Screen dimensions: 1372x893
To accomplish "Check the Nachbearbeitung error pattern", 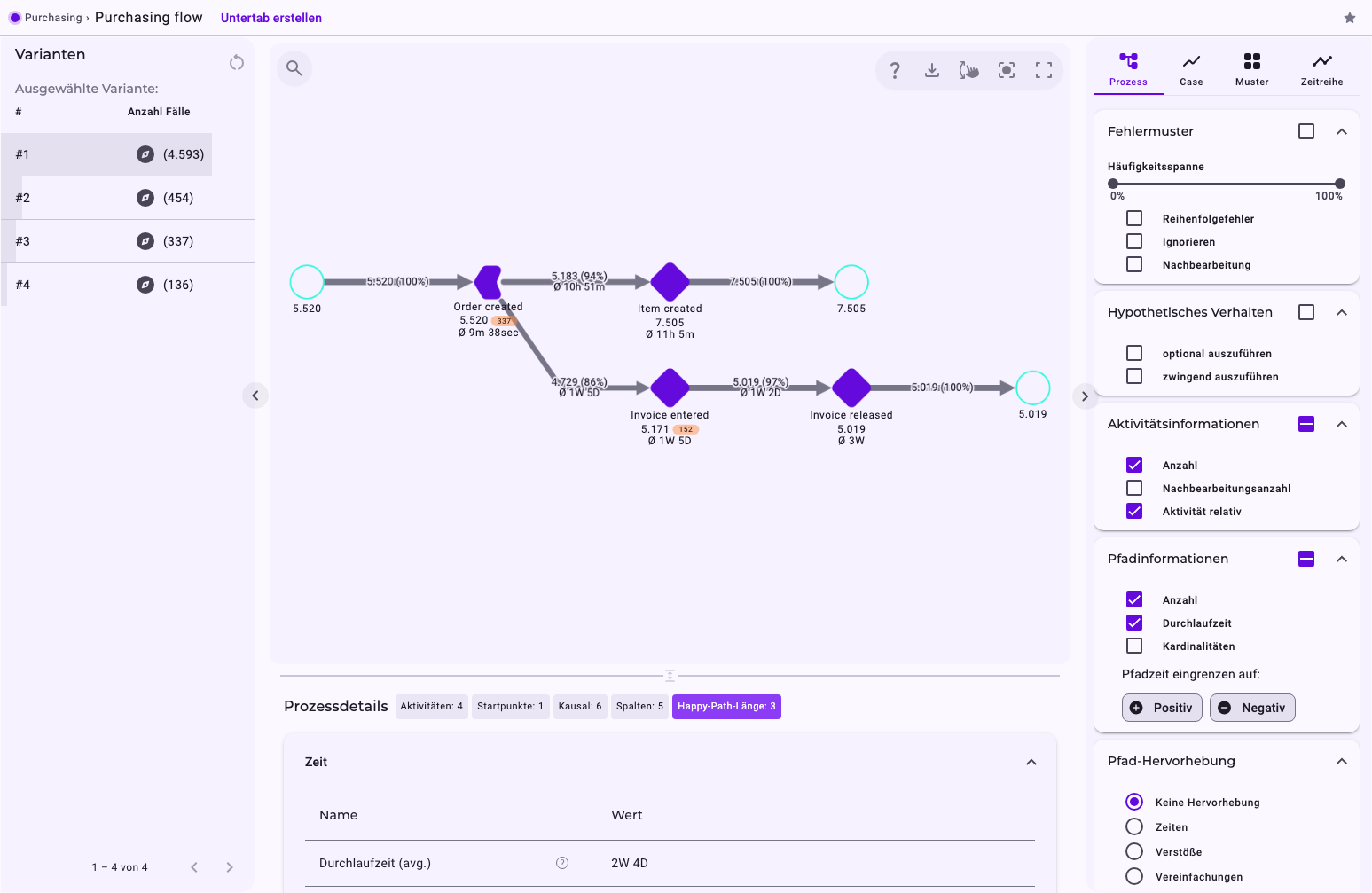I will pos(1134,264).
